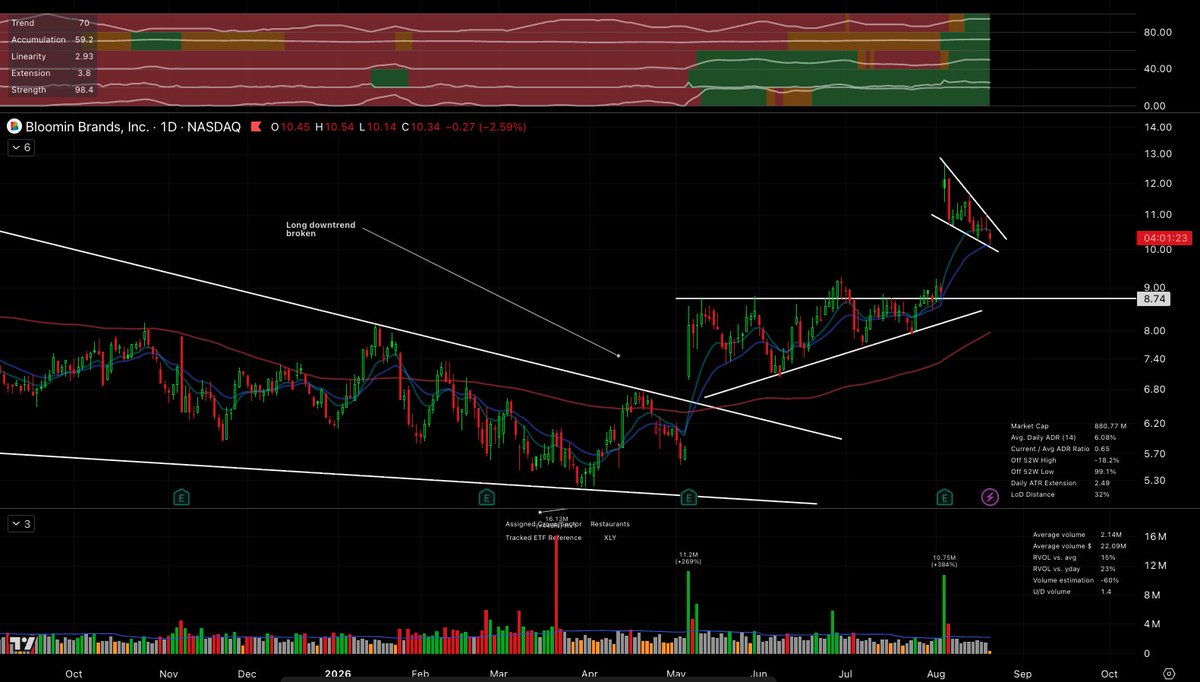Click the Average volume 2.14M row
Screen dimensions: 1200x682
[x=1079, y=534]
